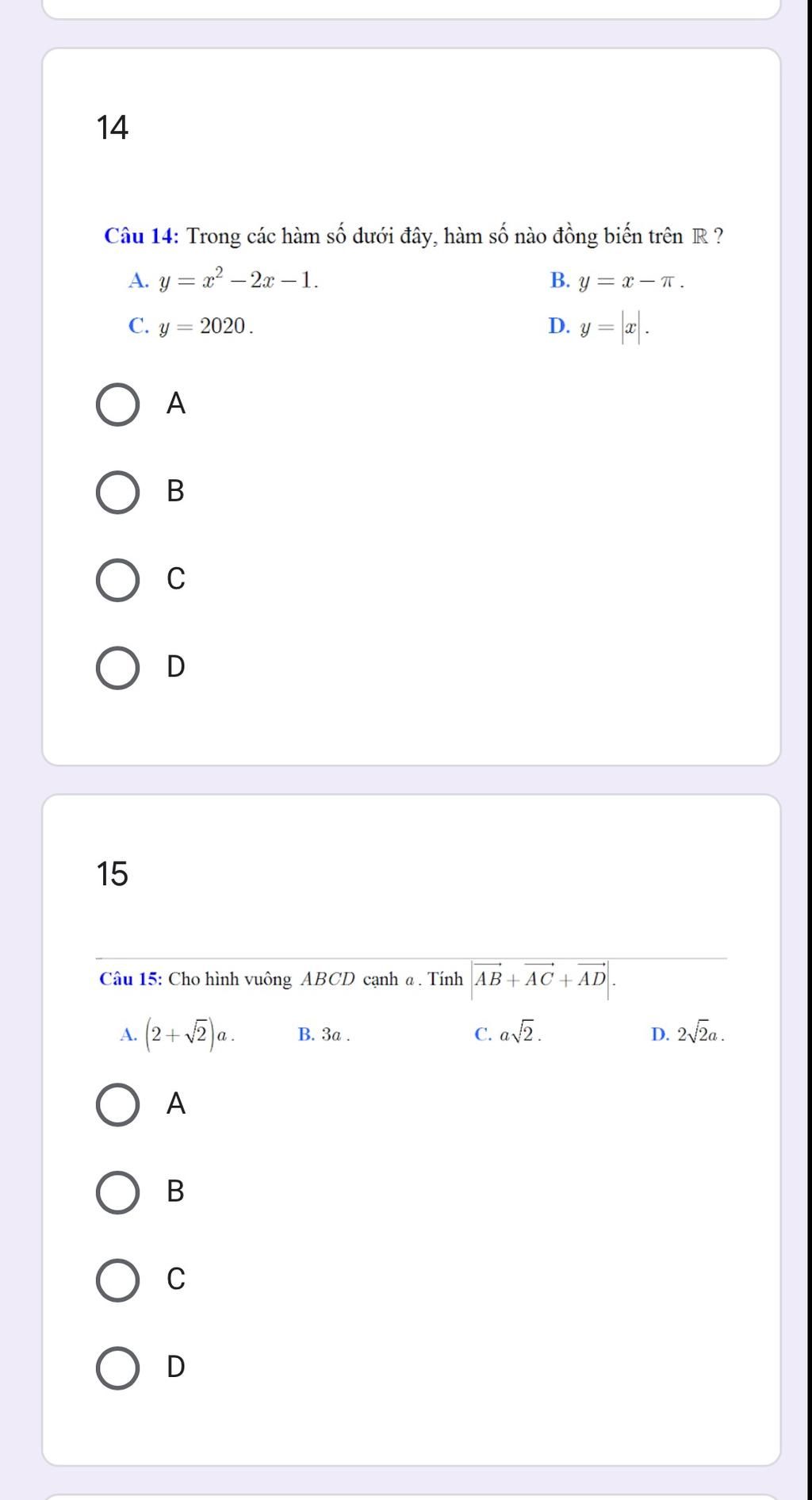Select radio option A for question 14
This screenshot has height=1500, width=812.
118,405
